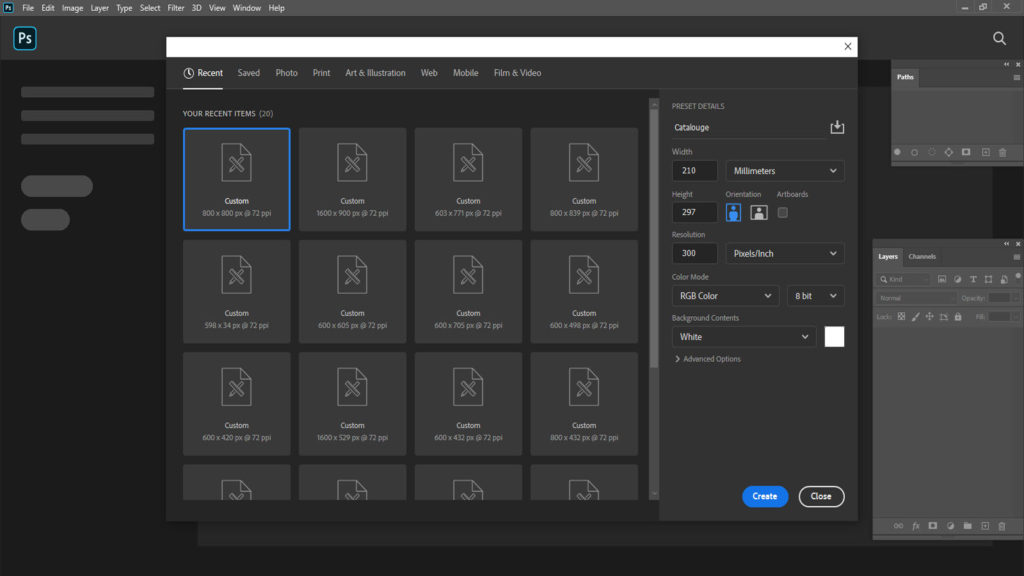
Task: Open the search magnifier icon
Action: [x=999, y=39]
